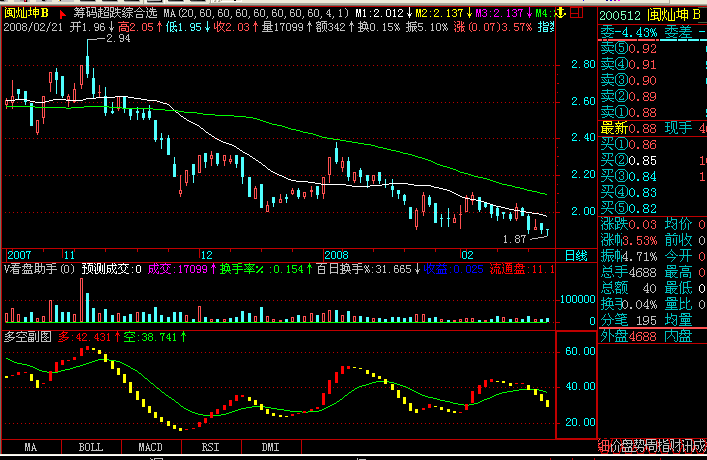Click the 振幅 4.71% amplitude value
The height and width of the screenshot is (460, 707).
tap(629, 256)
